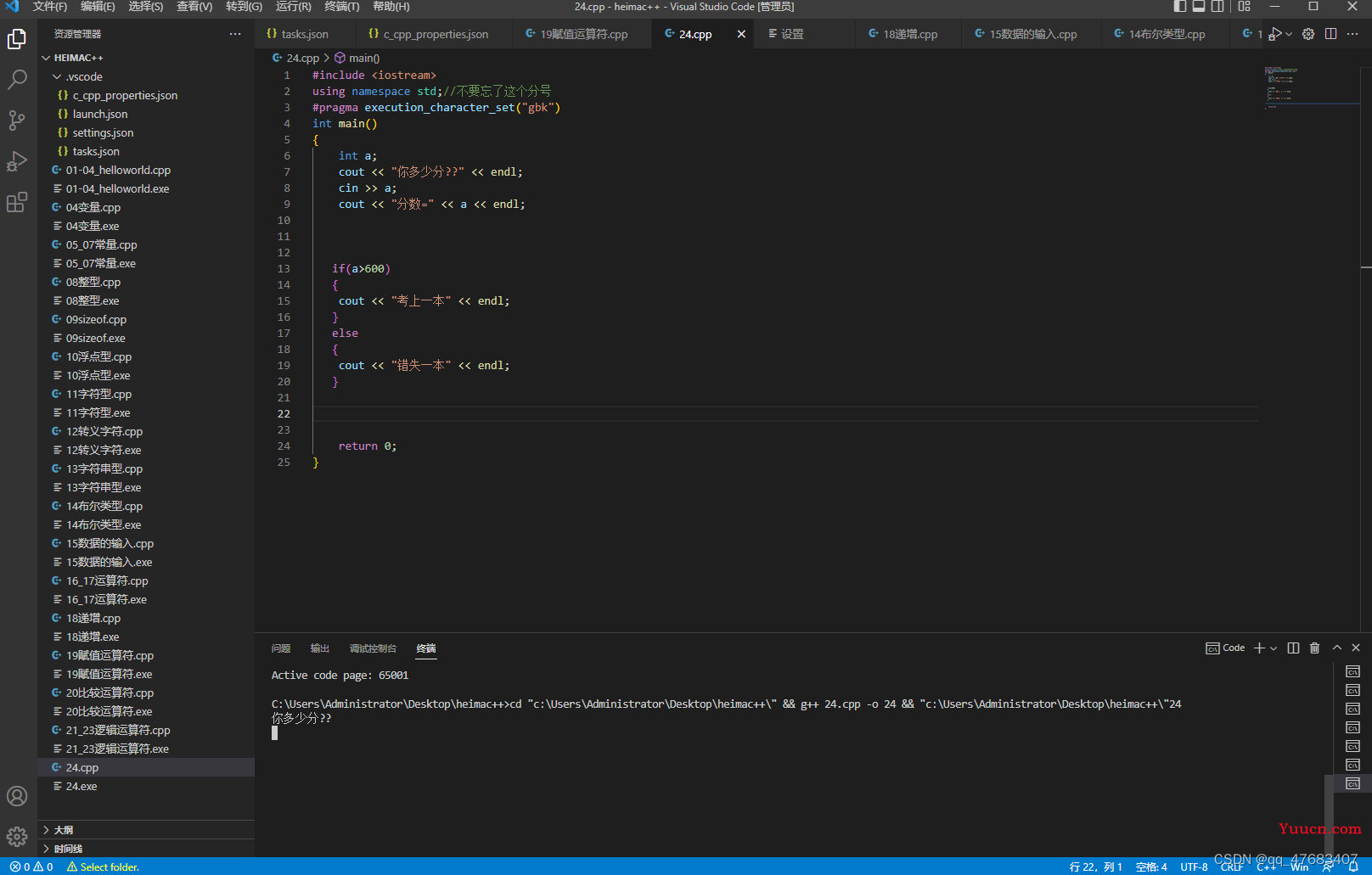Open the Explorer view in activity bar
This screenshot has width=1372, height=875.
[17, 39]
